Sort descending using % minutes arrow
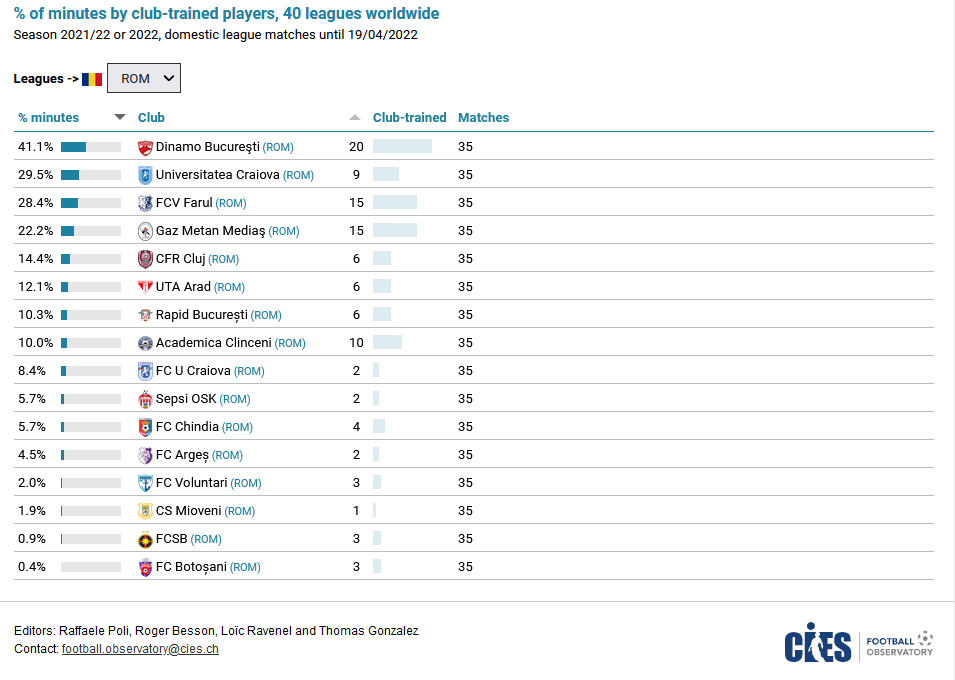 pyautogui.click(x=120, y=117)
